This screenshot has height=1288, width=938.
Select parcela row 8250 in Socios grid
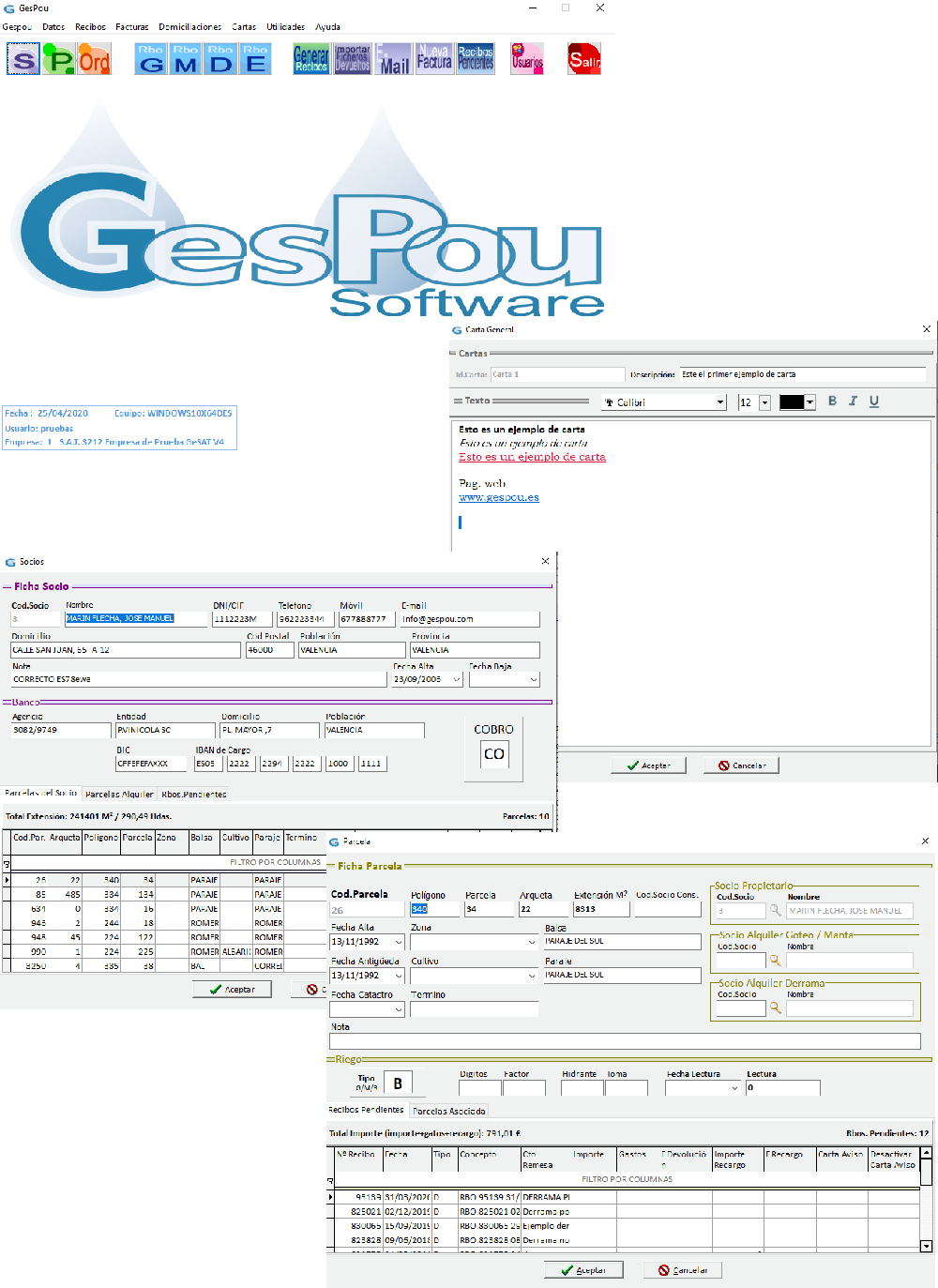point(161,965)
